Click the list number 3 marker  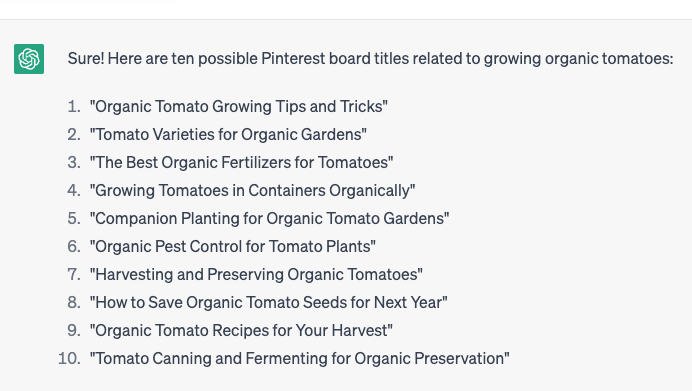point(74,162)
